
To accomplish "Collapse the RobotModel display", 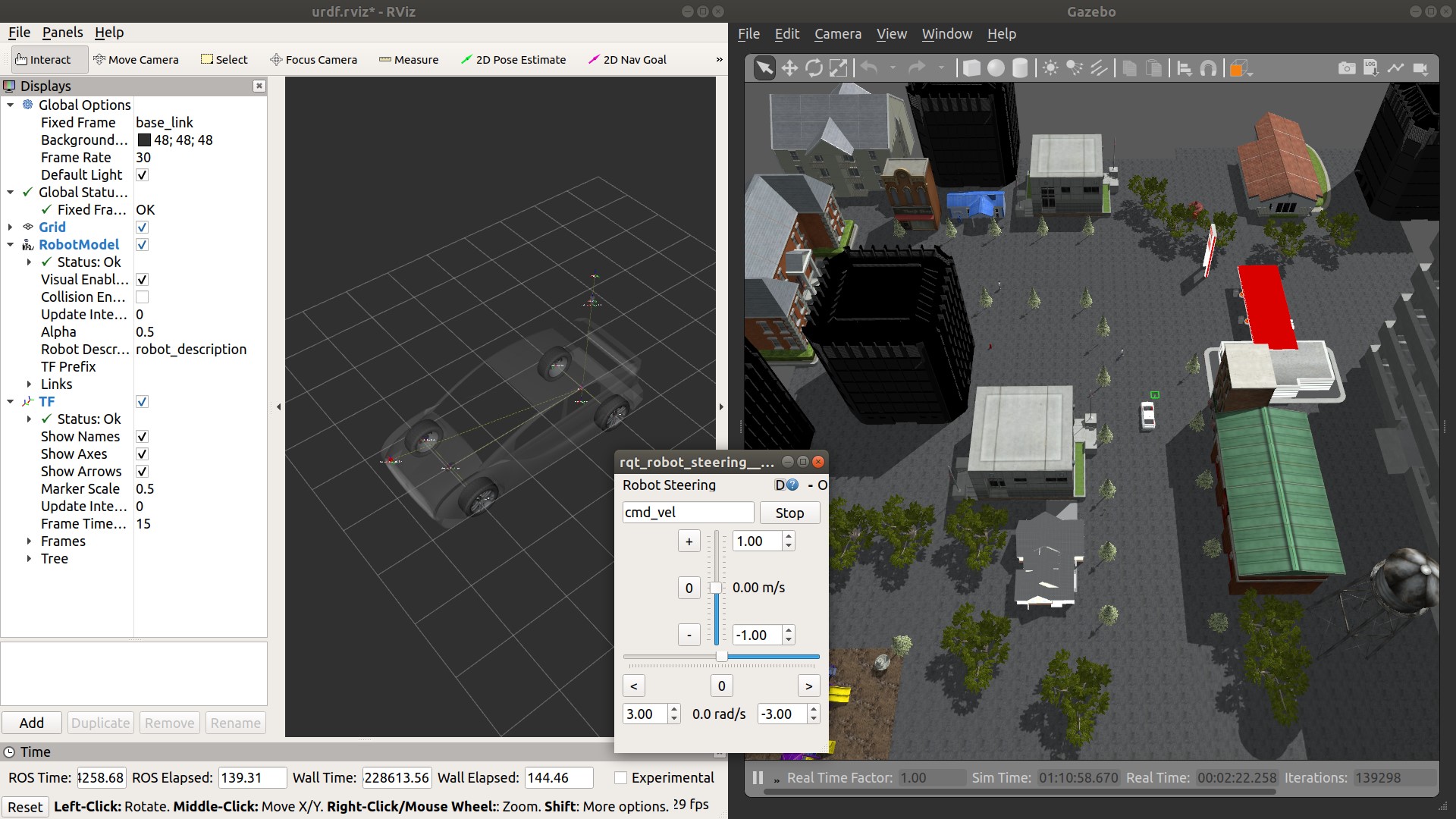I will point(11,245).
